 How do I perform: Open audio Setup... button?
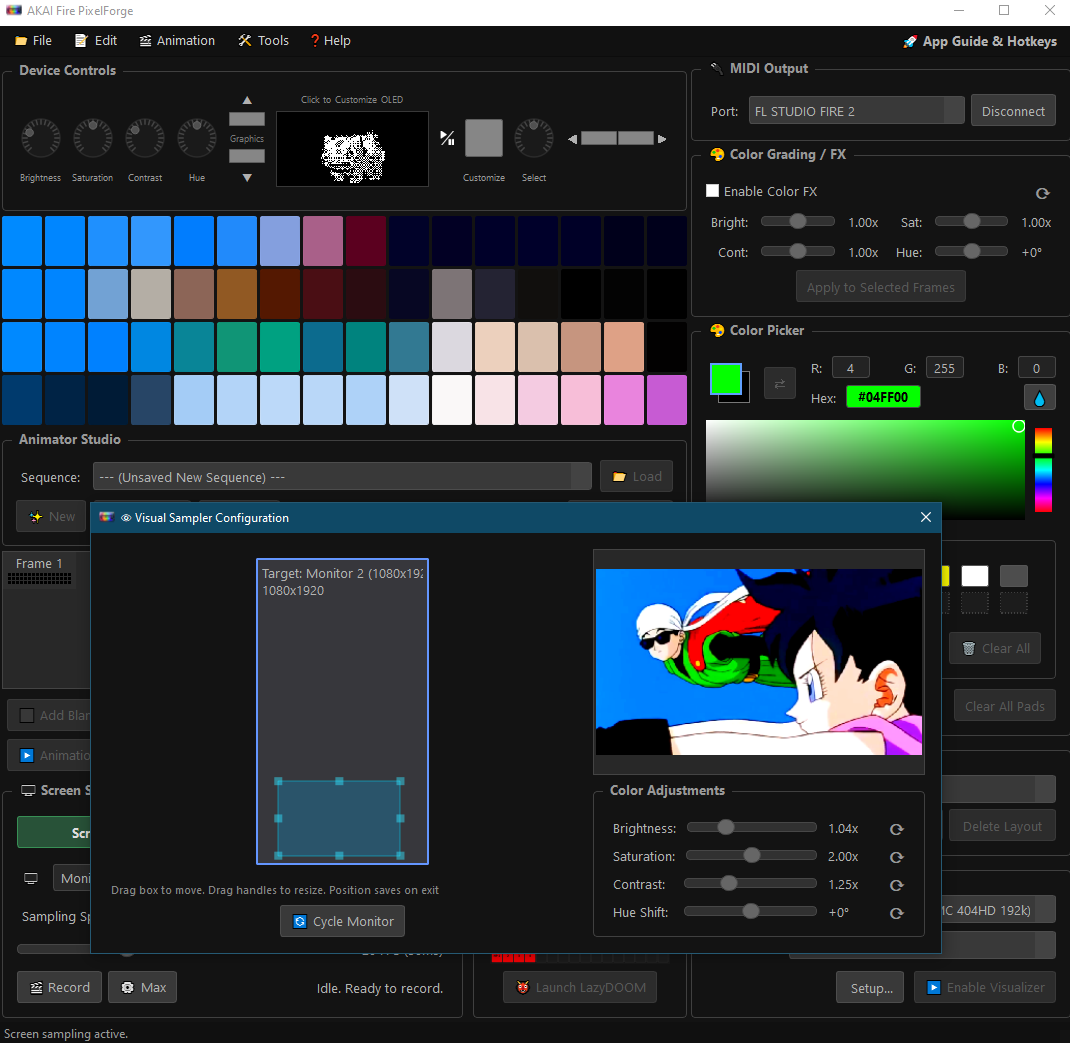click(x=870, y=987)
